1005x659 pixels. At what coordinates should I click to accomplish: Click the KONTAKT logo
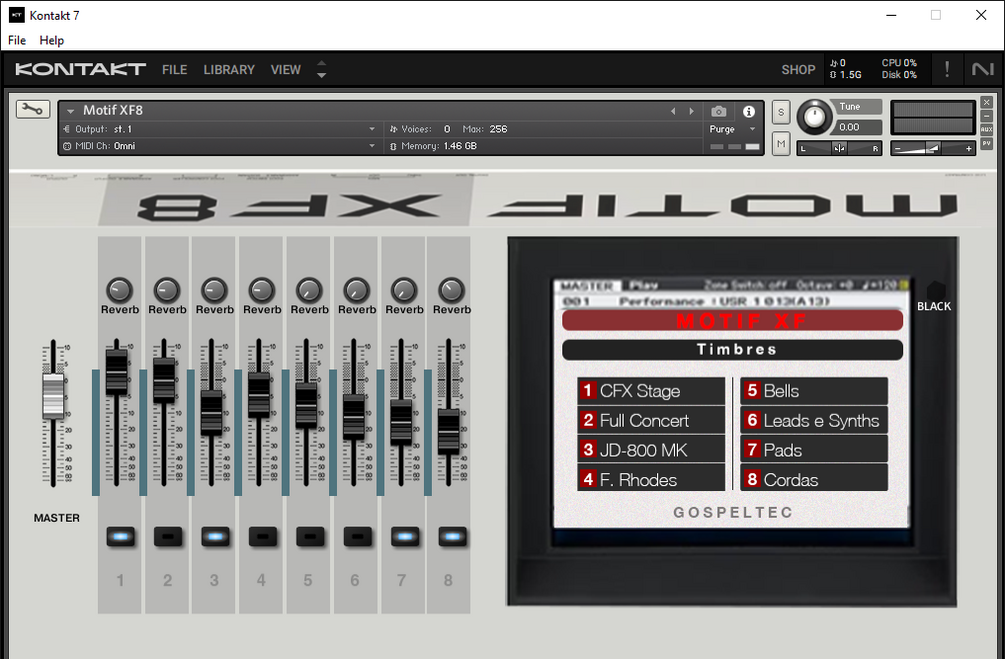point(80,69)
